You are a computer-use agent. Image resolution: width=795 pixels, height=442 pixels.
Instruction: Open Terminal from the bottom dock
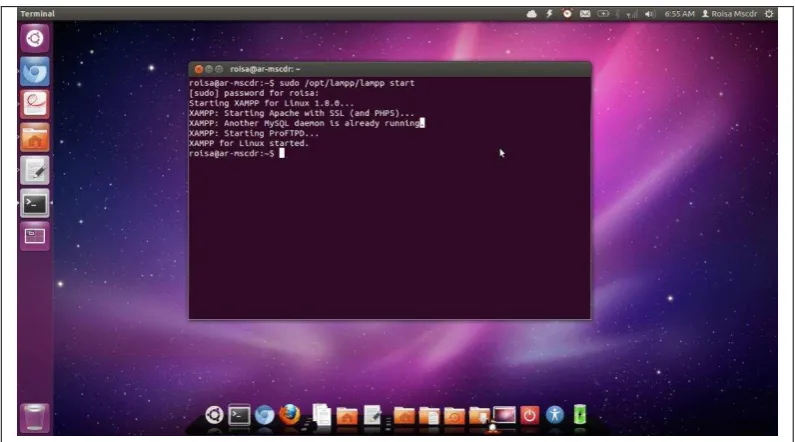(239, 415)
